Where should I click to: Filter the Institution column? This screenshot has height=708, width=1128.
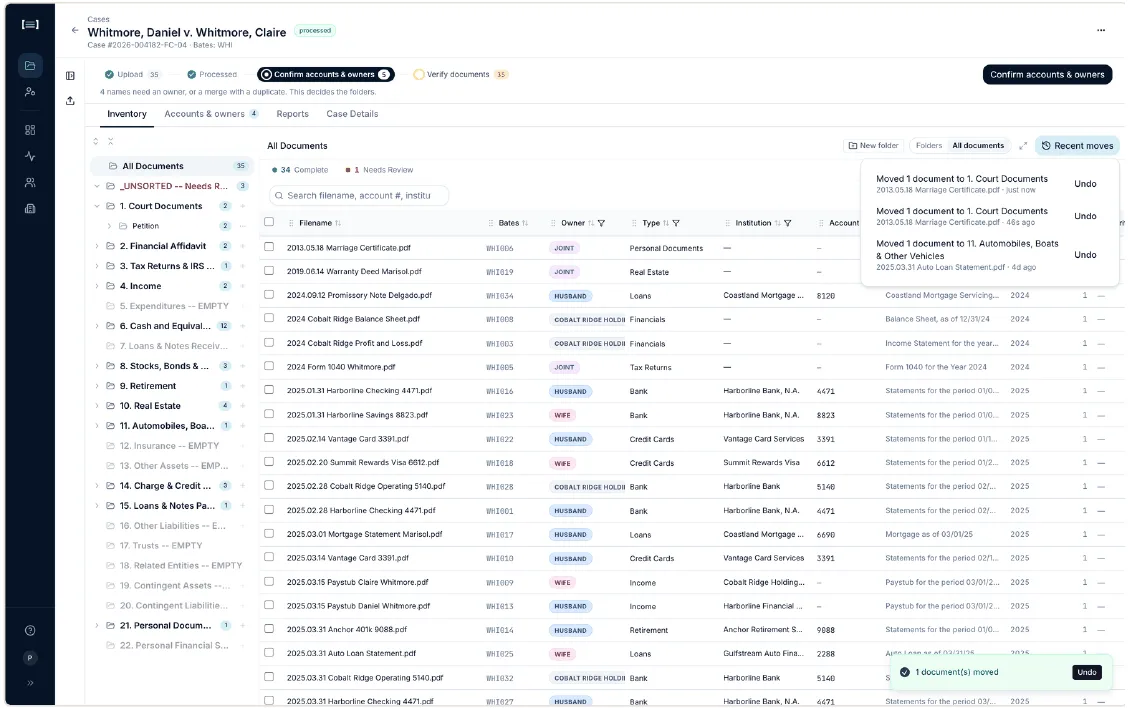788,223
